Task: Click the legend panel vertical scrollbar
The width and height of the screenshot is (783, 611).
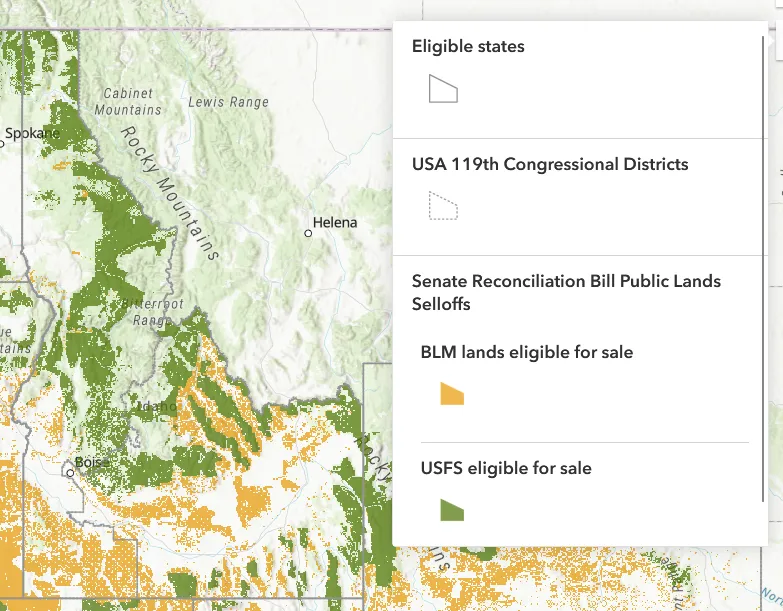Action: (x=764, y=269)
